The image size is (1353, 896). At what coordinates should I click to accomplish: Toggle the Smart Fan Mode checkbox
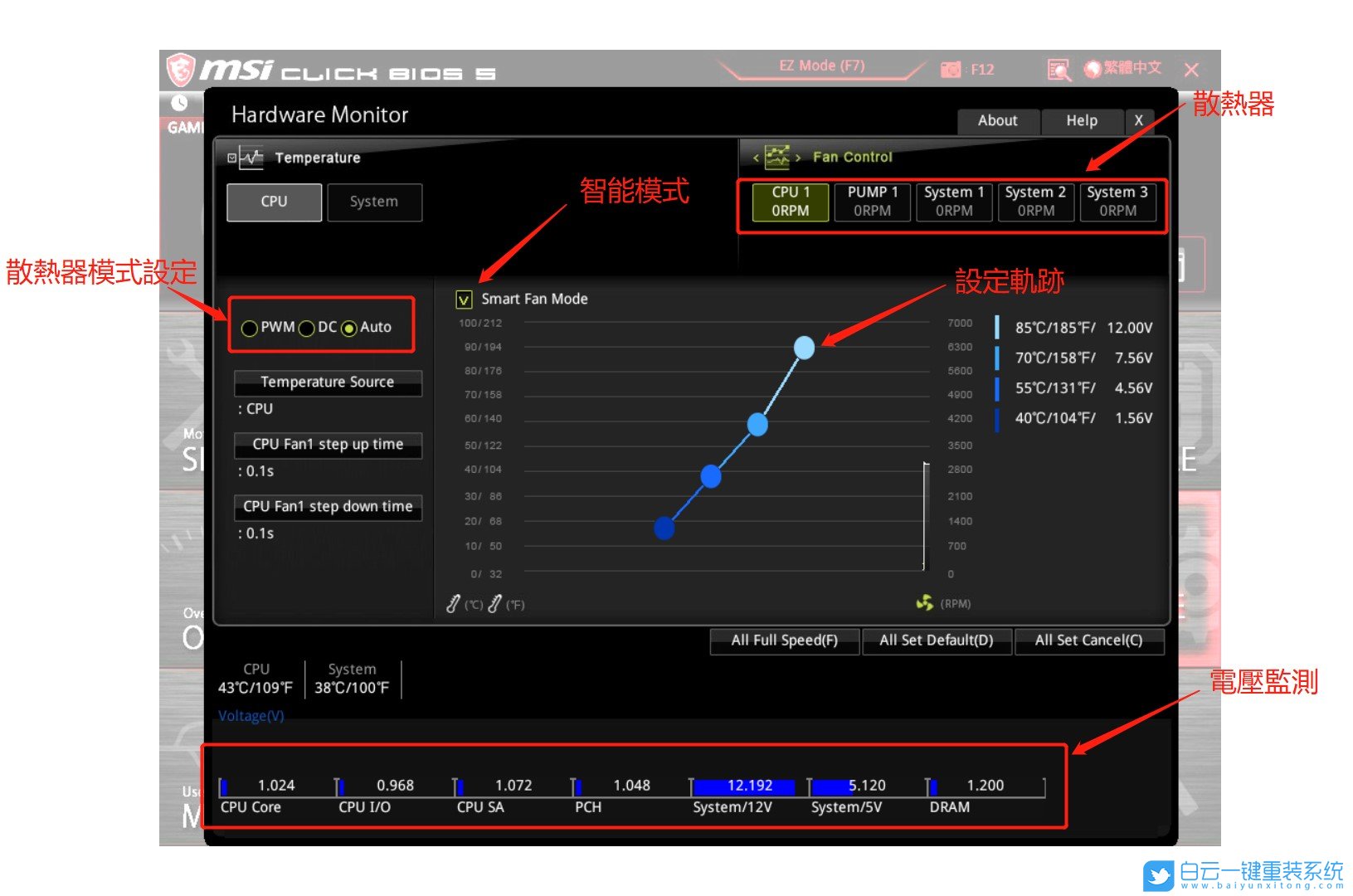click(464, 299)
